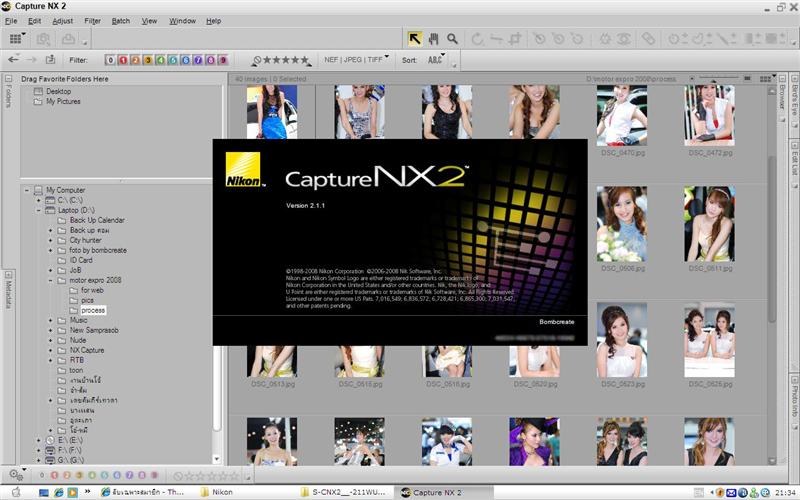The width and height of the screenshot is (800, 500).
Task: Click the Print toolbar icon
Action: click(68, 39)
